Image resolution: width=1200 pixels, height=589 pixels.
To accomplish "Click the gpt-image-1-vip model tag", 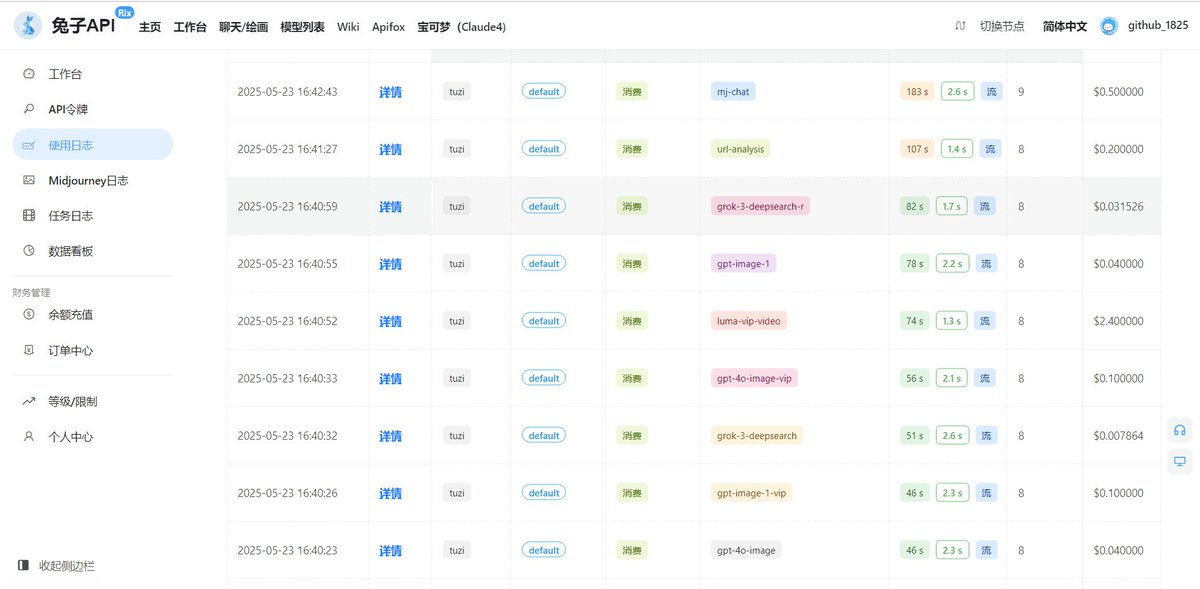I will click(x=751, y=493).
